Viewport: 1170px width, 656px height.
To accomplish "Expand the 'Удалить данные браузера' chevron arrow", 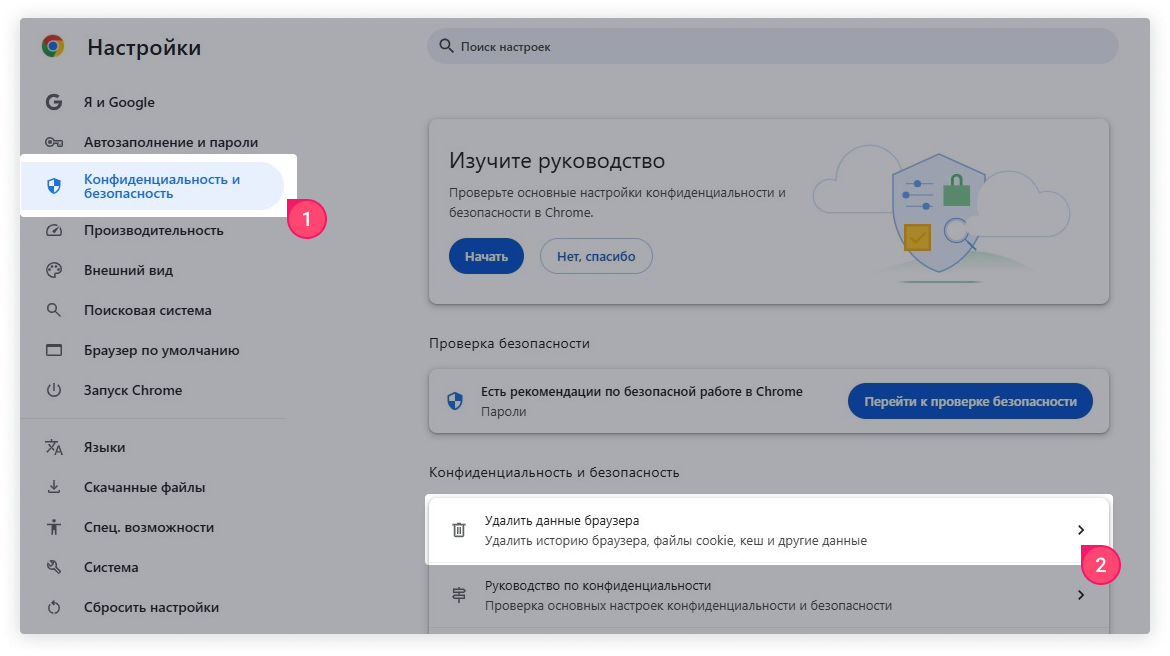I will tap(1080, 530).
